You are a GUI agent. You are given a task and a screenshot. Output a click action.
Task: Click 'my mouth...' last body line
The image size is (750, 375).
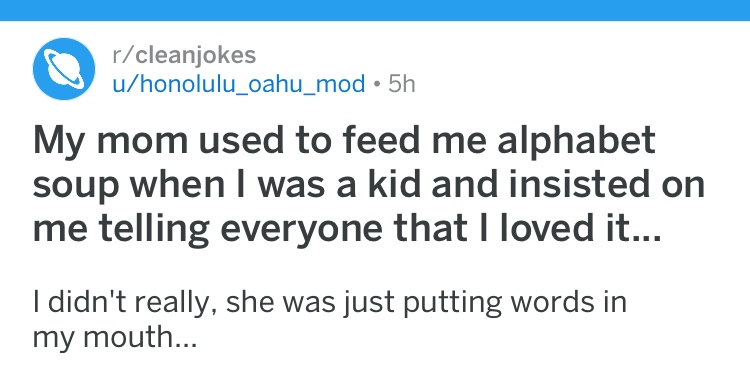[x=115, y=338]
